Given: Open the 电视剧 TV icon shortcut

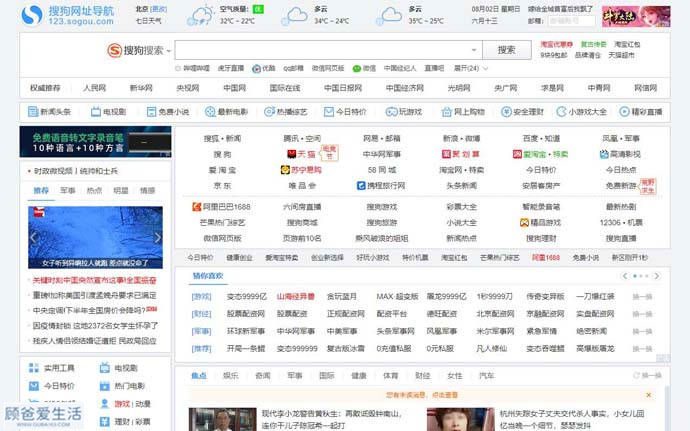Looking at the screenshot, I should coord(95,112).
